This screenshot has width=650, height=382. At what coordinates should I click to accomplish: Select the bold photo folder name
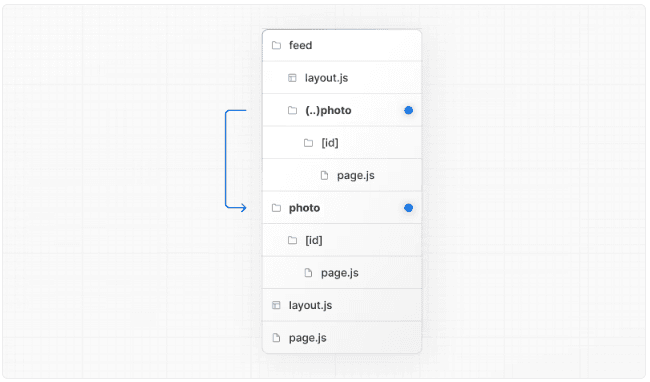(x=304, y=208)
